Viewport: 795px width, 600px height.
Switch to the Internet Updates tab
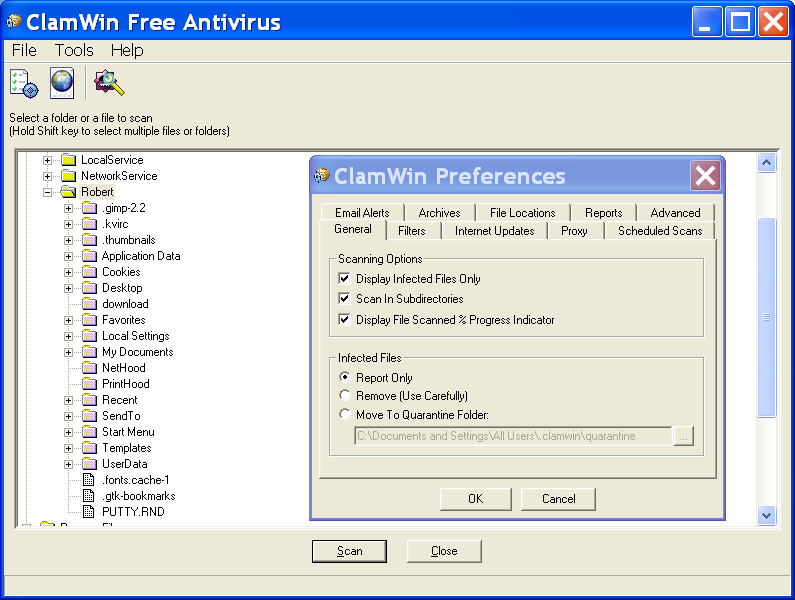pos(494,231)
